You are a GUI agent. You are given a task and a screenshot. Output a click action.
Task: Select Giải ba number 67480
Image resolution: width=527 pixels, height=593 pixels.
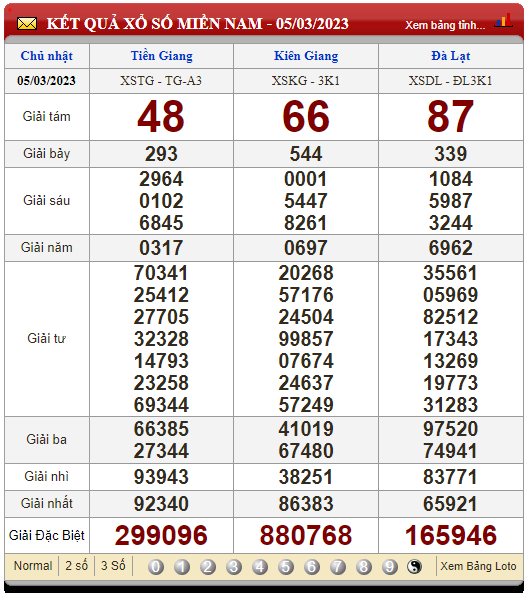pos(306,451)
